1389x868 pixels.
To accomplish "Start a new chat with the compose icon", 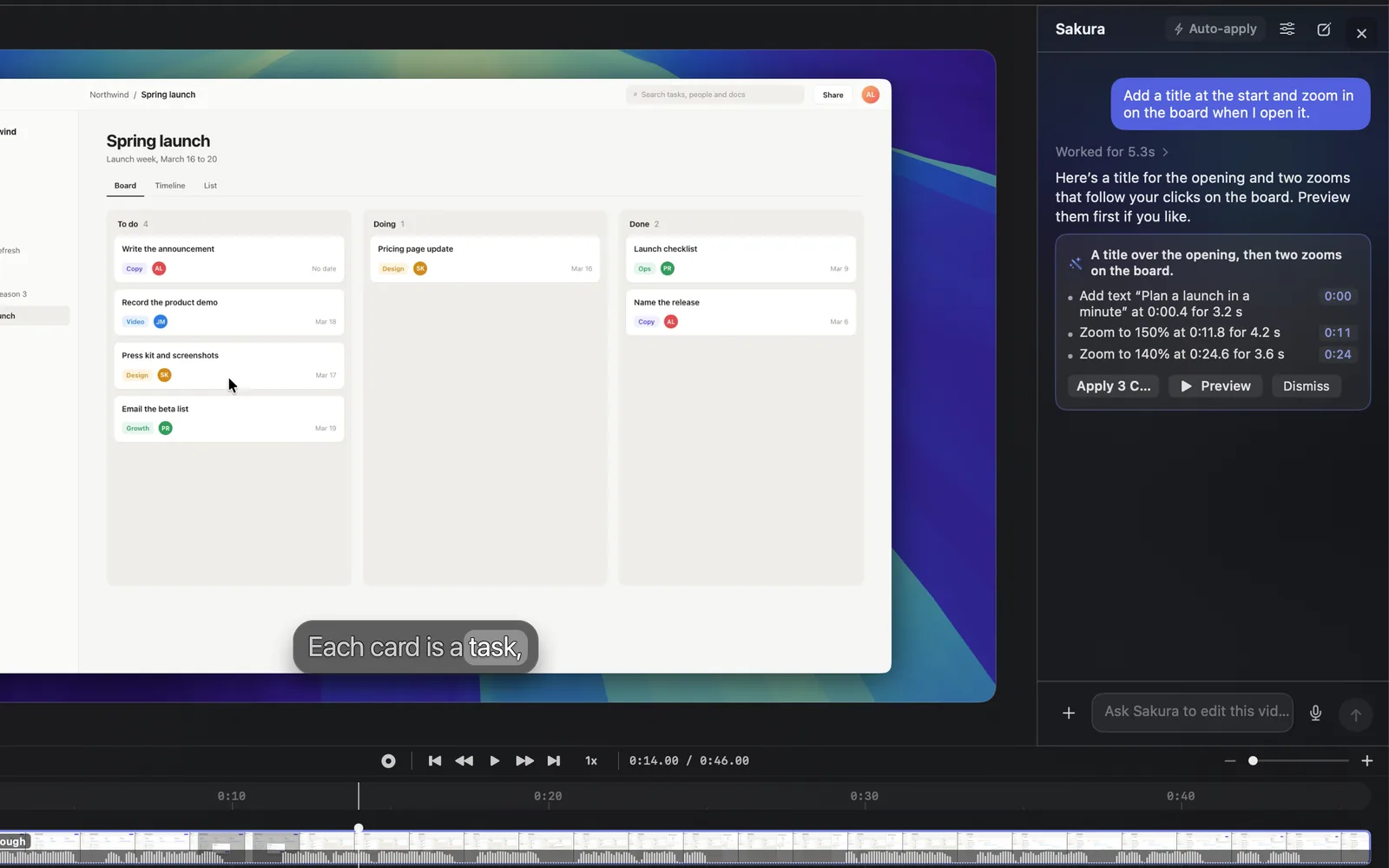I will point(1324,30).
